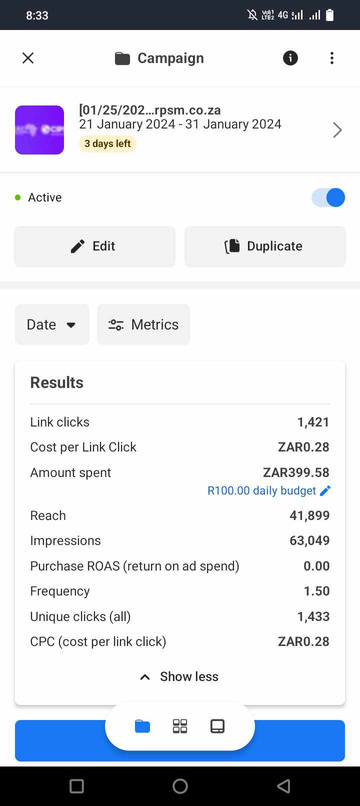Open campaign details with right chevron
Image resolution: width=360 pixels, height=806 pixels.
(337, 130)
